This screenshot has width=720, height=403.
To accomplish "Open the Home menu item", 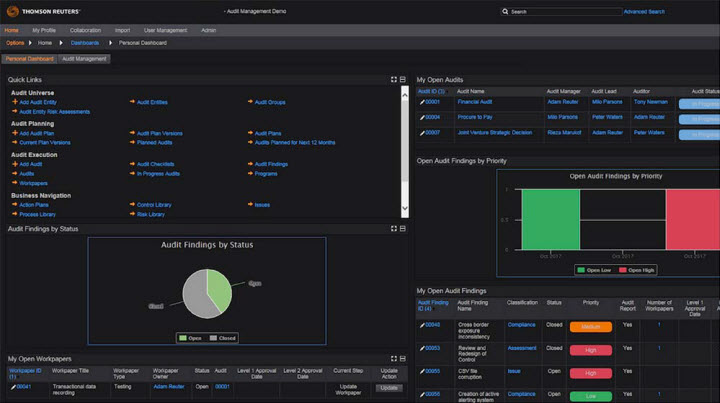I will tap(11, 30).
